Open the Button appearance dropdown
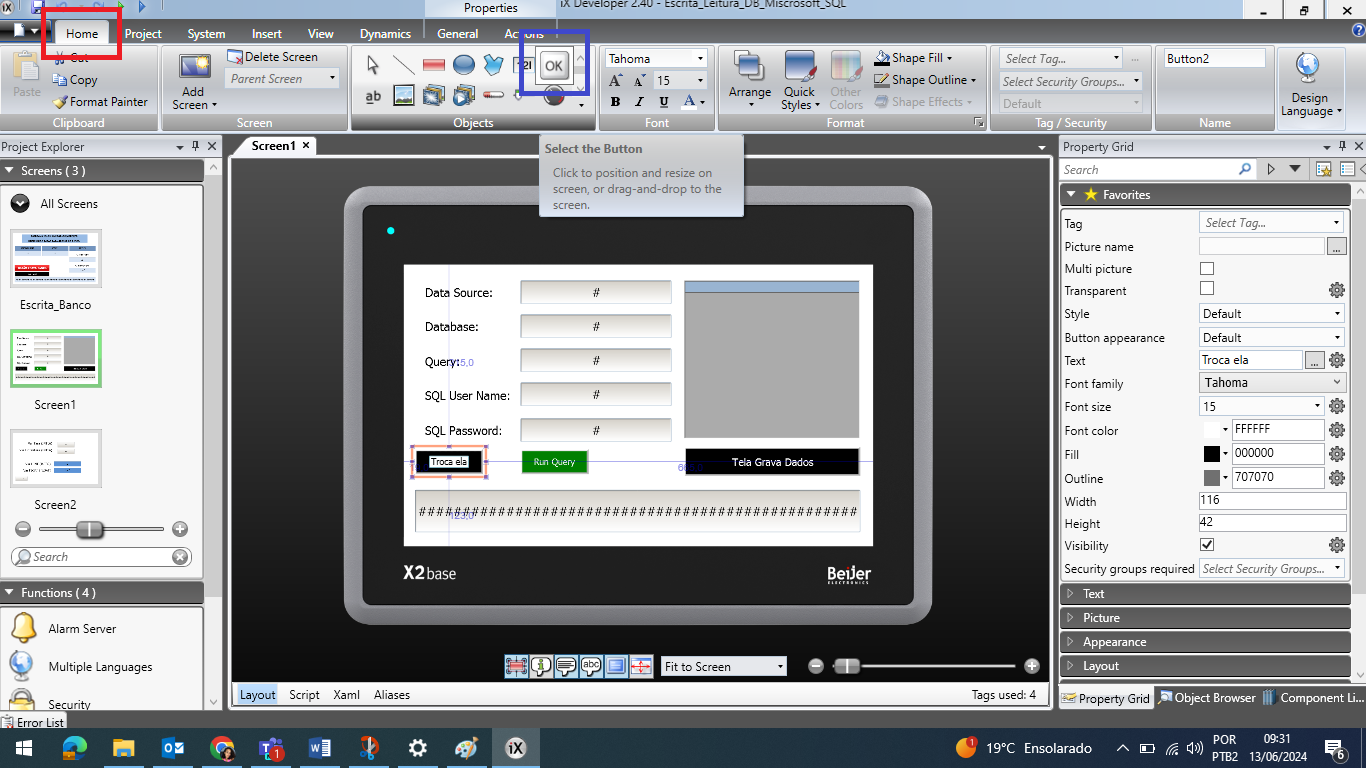Image resolution: width=1366 pixels, height=768 pixels. (1271, 338)
